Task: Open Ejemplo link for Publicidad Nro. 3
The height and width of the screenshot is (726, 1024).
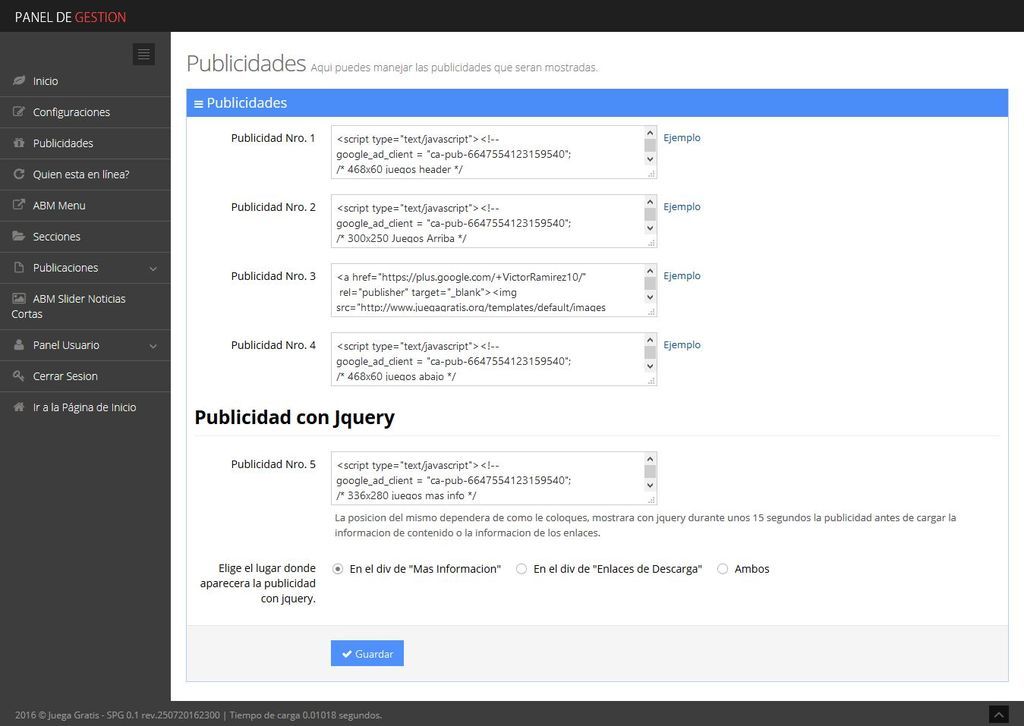Action: (682, 276)
